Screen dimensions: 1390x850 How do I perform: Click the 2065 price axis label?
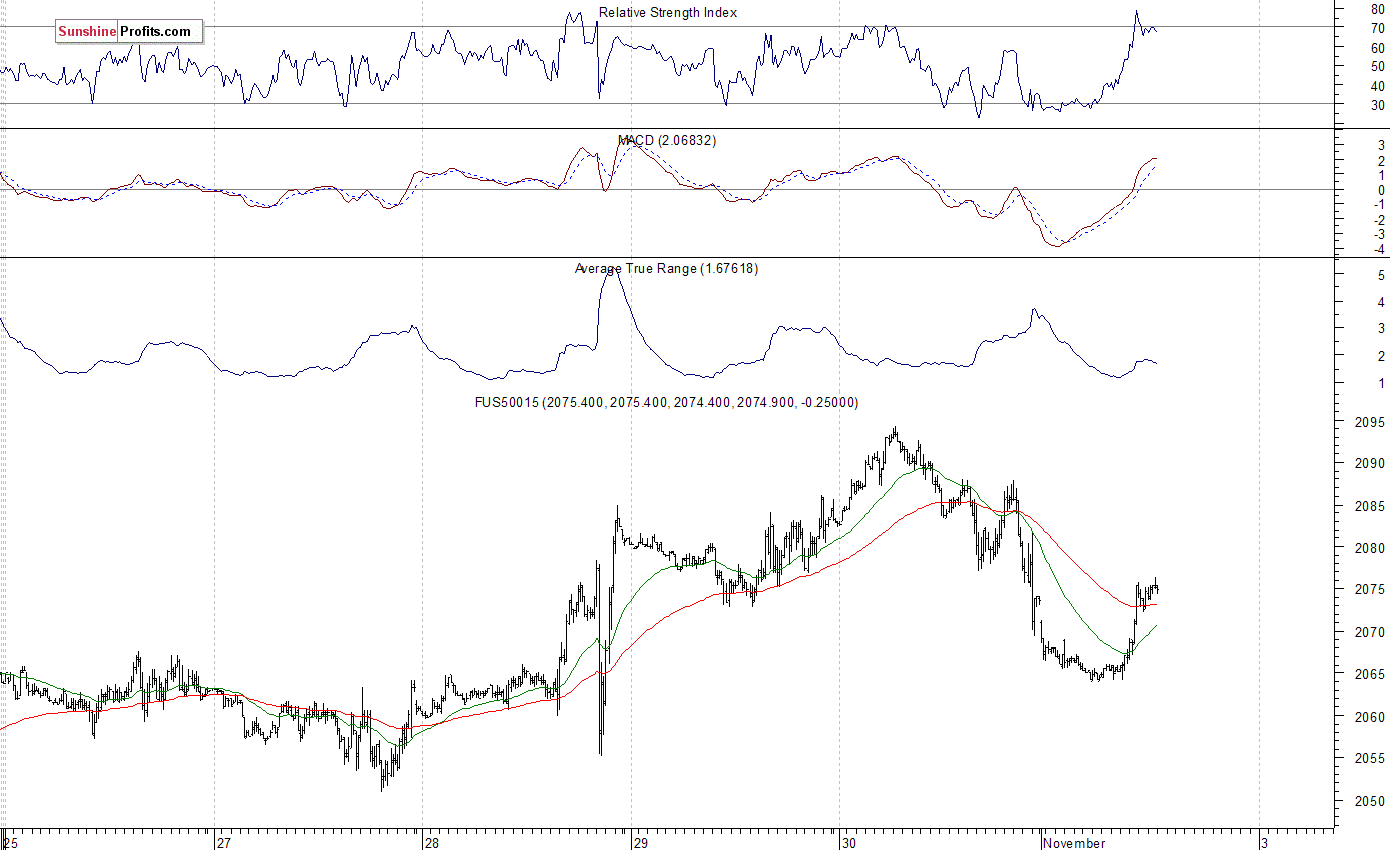coord(1370,674)
